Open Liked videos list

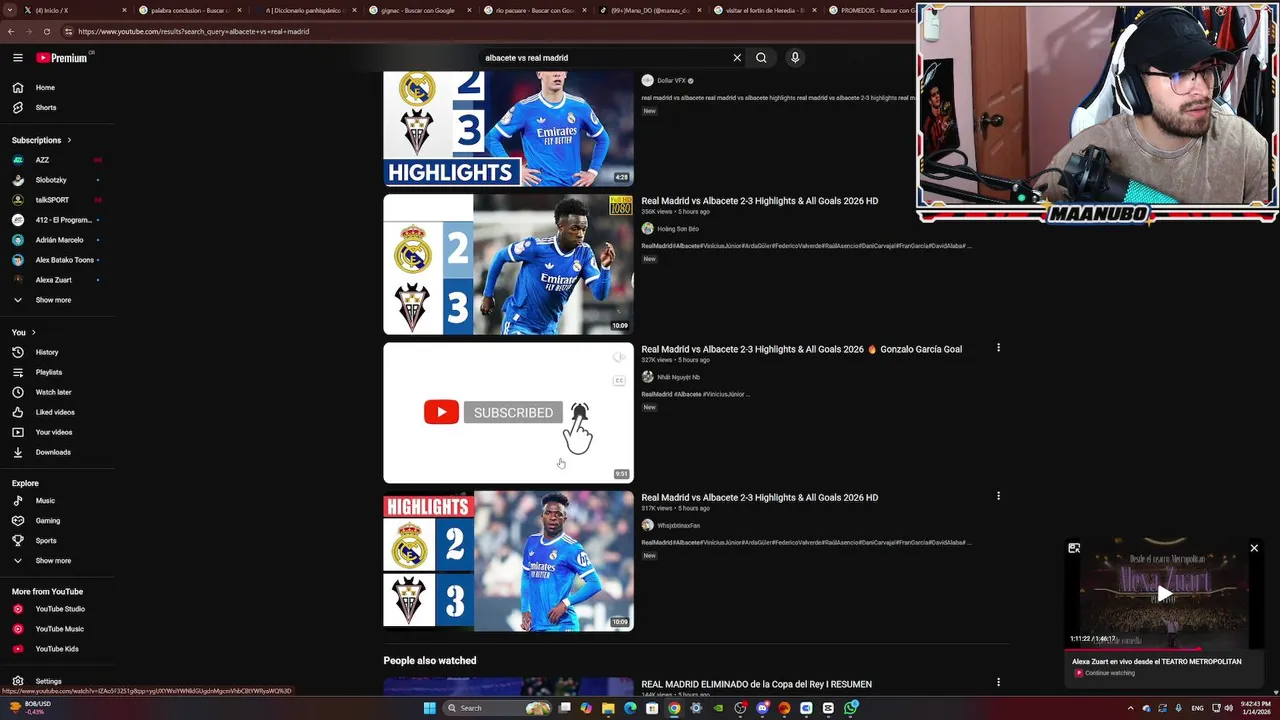point(57,412)
